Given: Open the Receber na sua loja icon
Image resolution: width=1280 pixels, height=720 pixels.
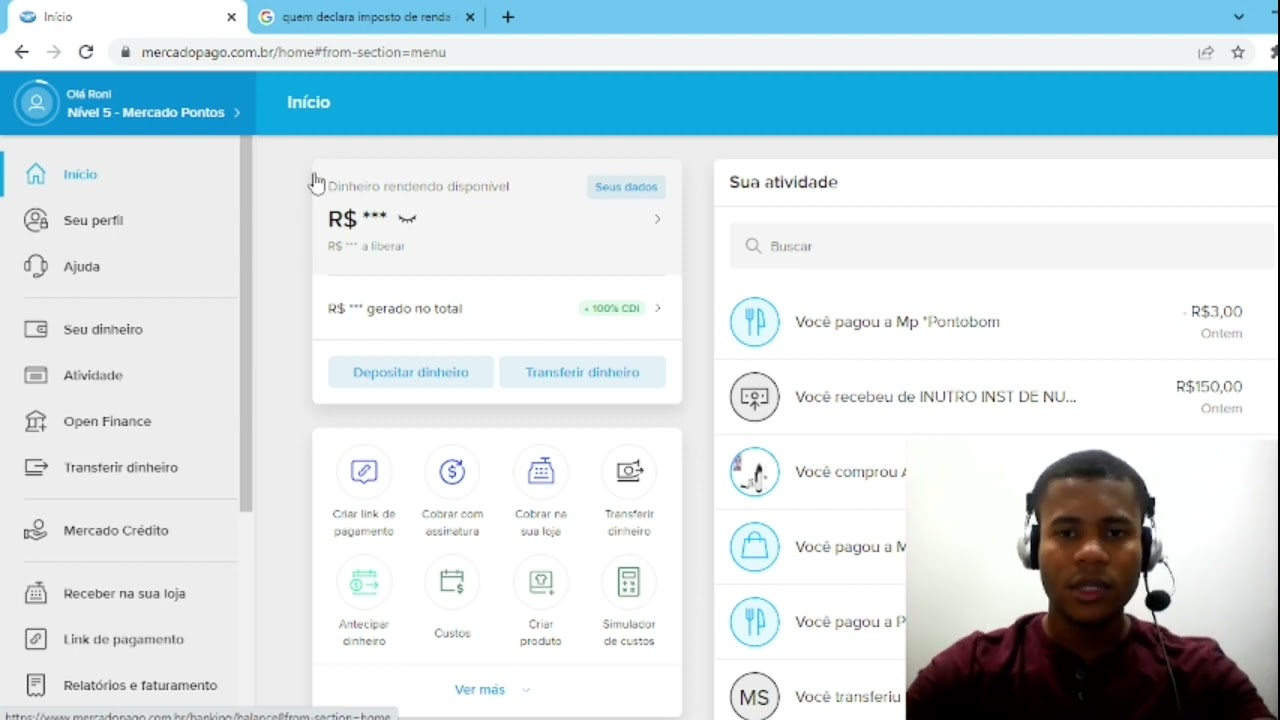Looking at the screenshot, I should 36,593.
